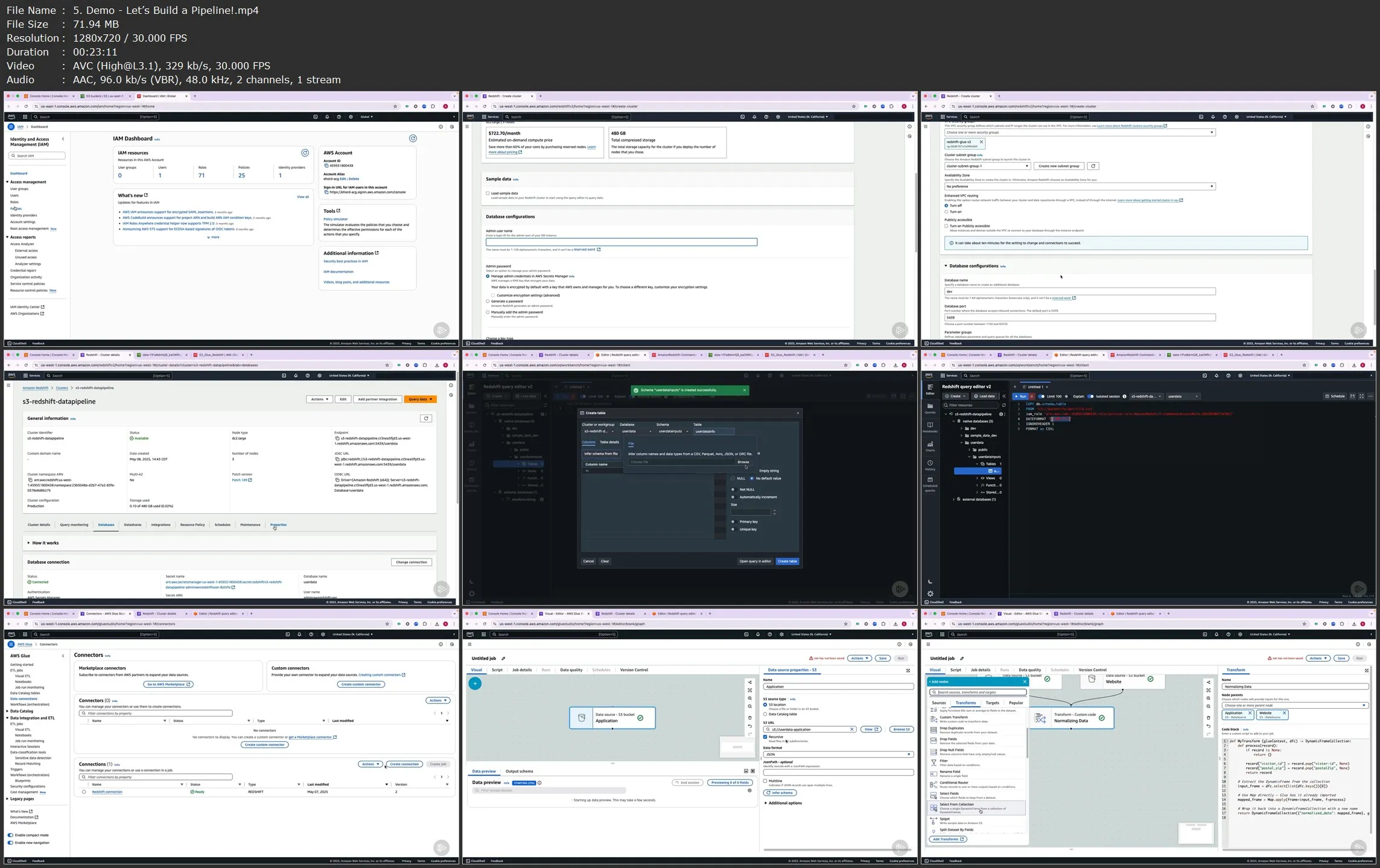The width and height of the screenshot is (1380, 868).
Task: Check Turn on Publicly accessible checkbox
Action: (x=946, y=226)
